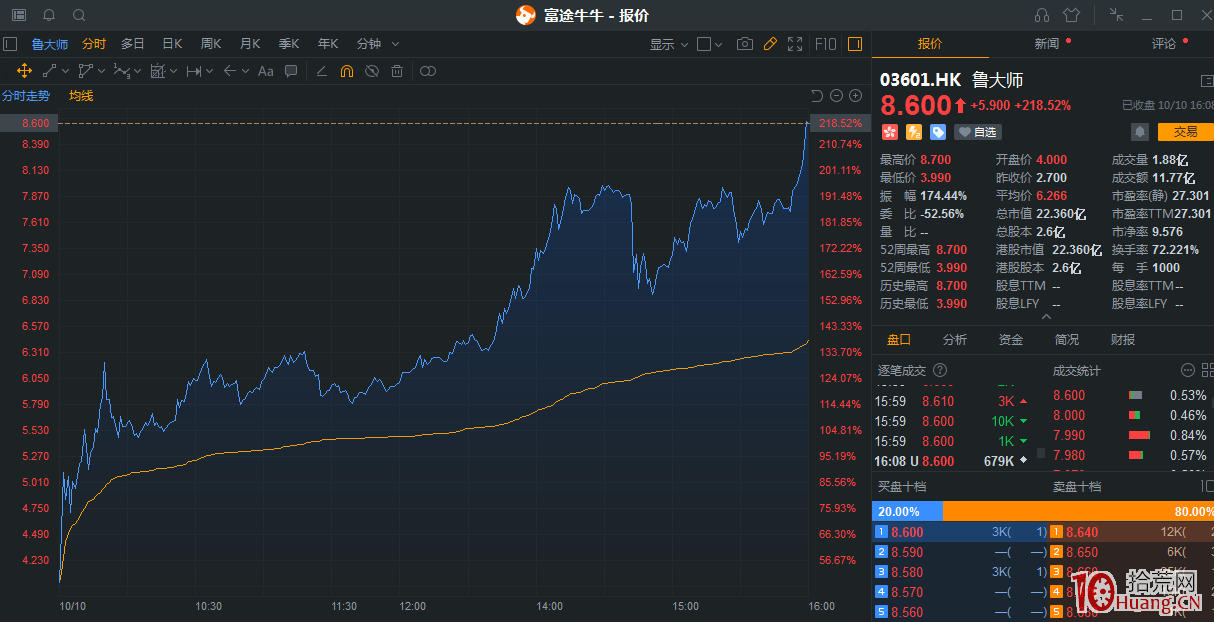Open the 资金 capital flow tab
The width and height of the screenshot is (1214, 622).
(x=1011, y=340)
